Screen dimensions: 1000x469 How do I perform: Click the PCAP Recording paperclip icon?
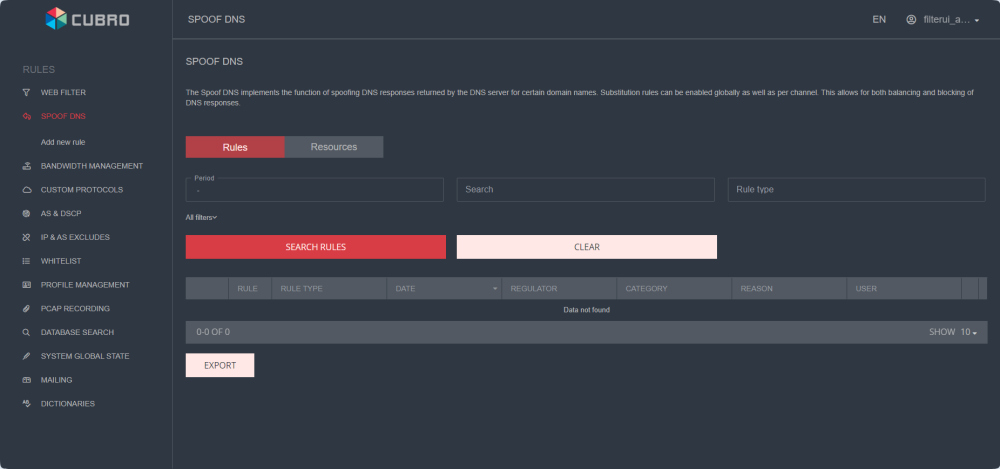(27, 309)
